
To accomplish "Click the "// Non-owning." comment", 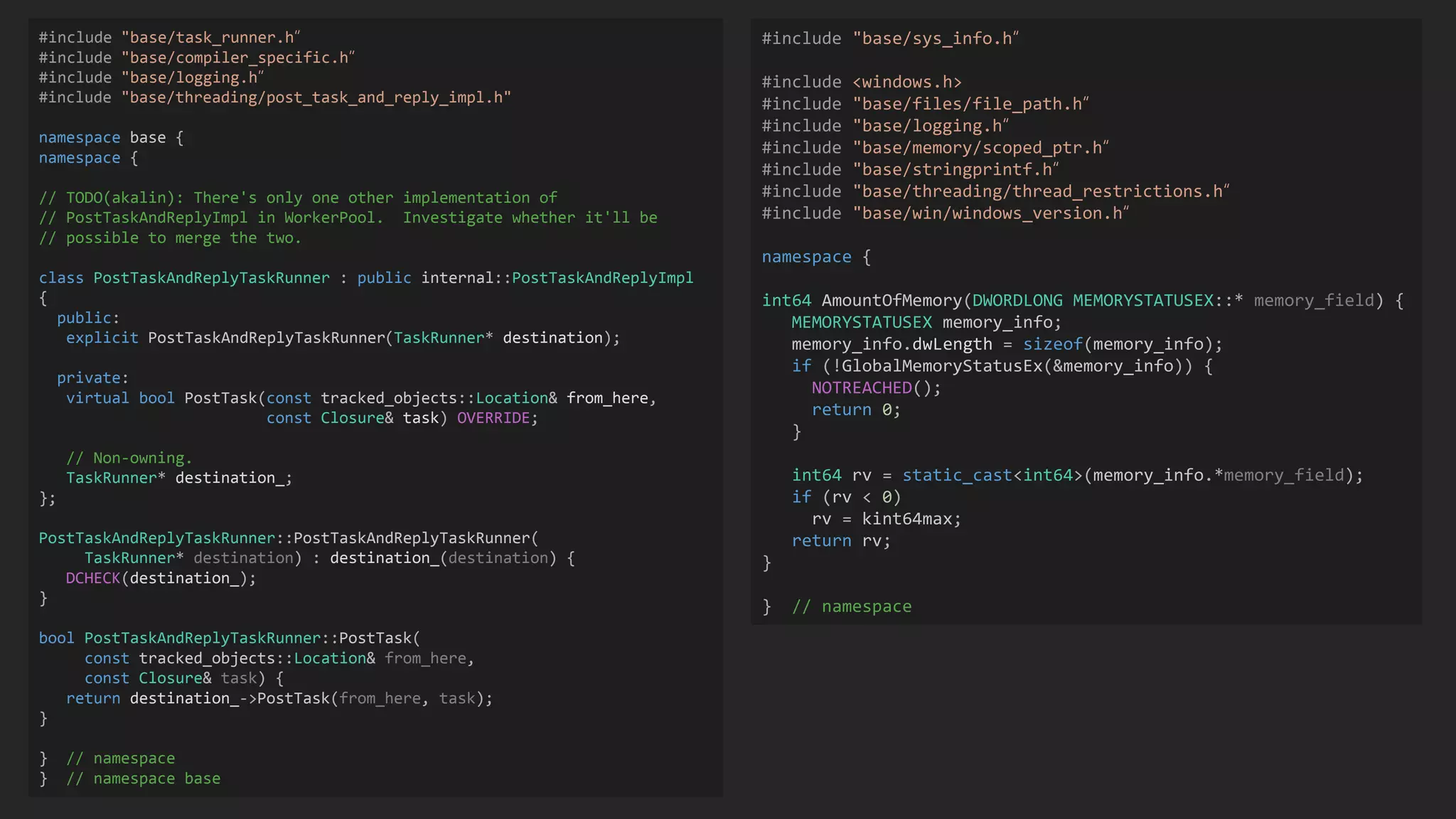I will (x=129, y=458).
